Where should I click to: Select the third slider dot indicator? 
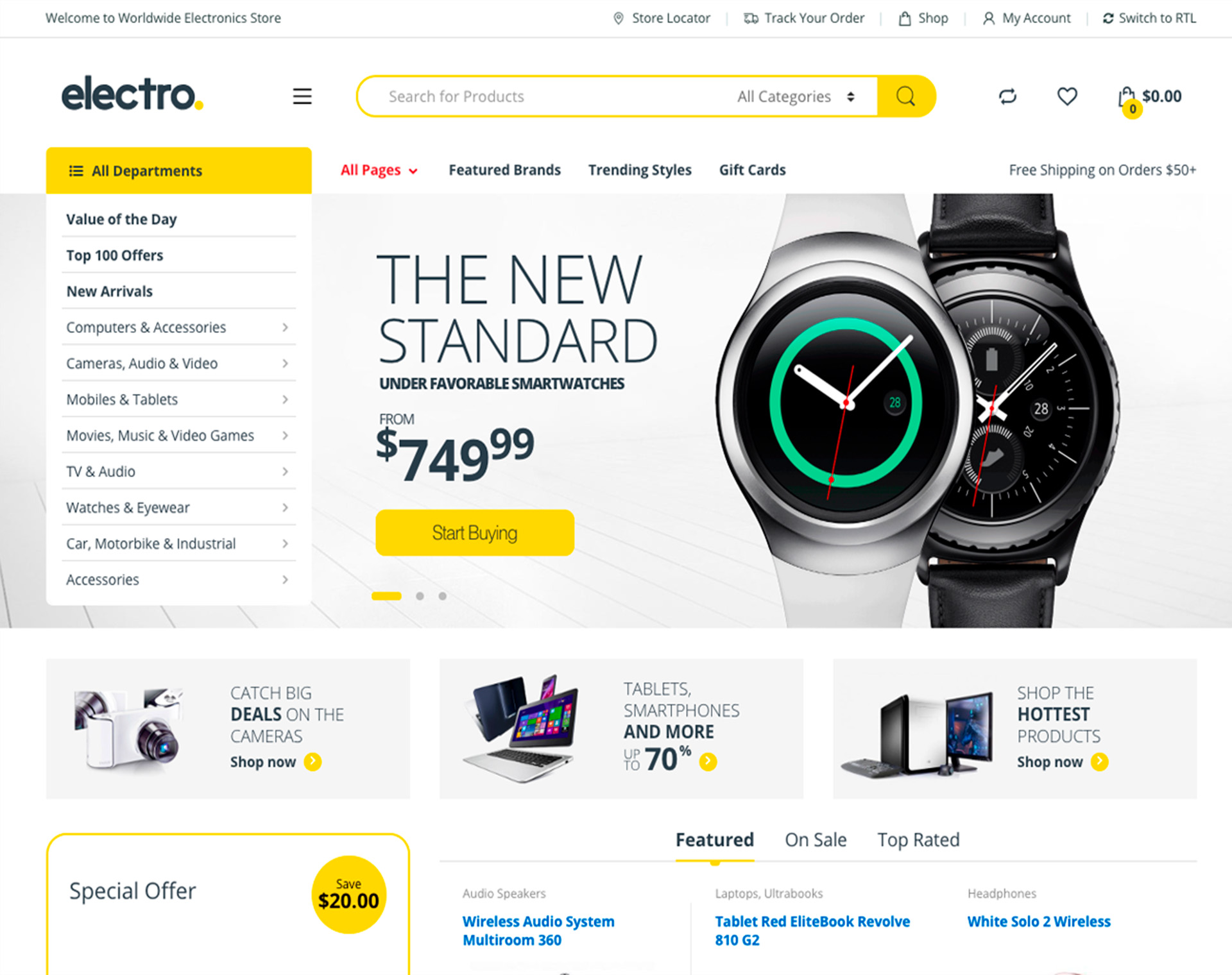pyautogui.click(x=443, y=596)
